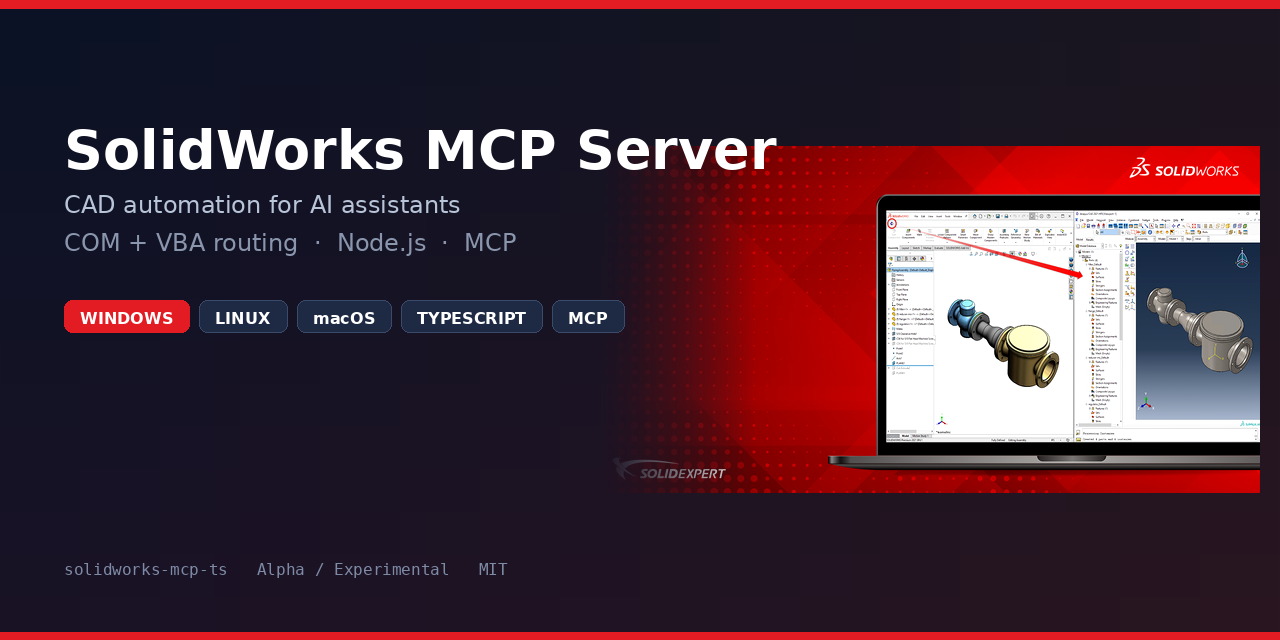Click the "SolidWorks MCP Server" title
This screenshot has width=1280, height=640.
coord(420,151)
